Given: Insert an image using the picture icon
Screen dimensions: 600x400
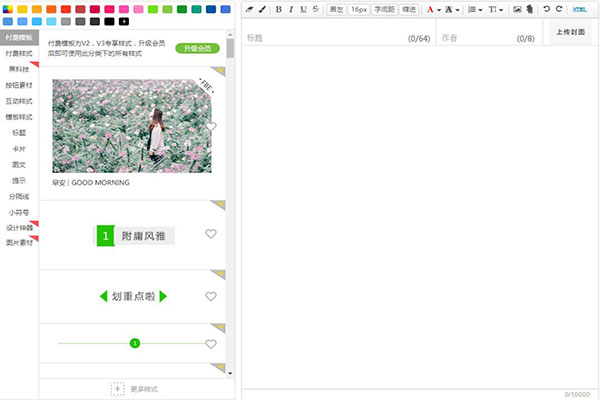Looking at the screenshot, I should [x=517, y=9].
